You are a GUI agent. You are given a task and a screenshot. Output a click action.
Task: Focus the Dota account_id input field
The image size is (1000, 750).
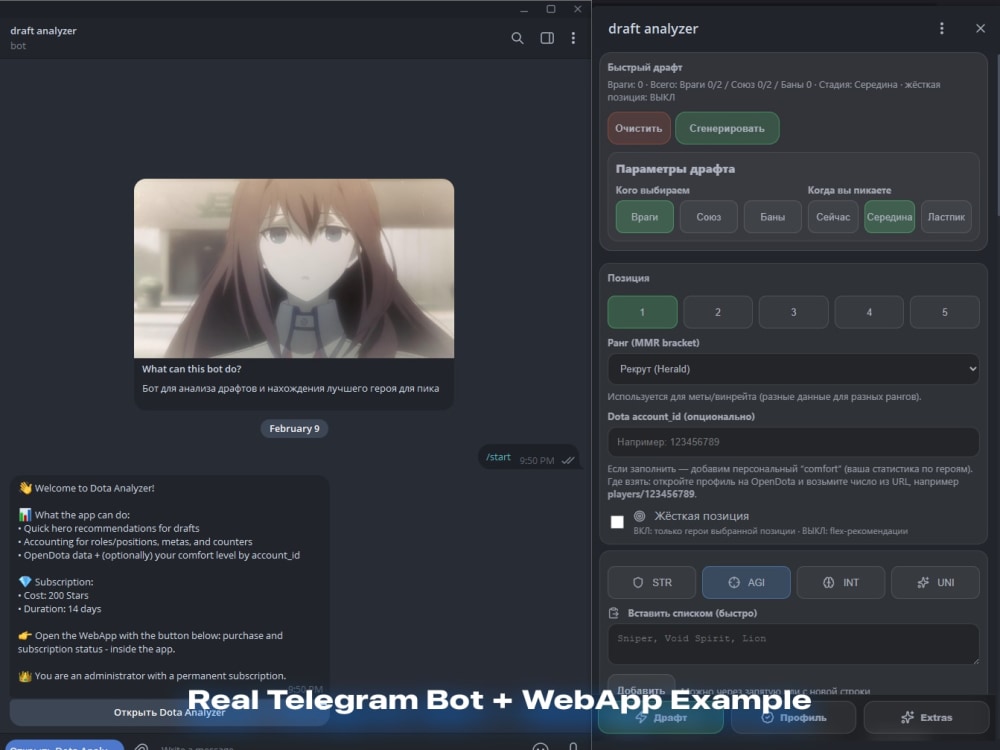coord(793,442)
